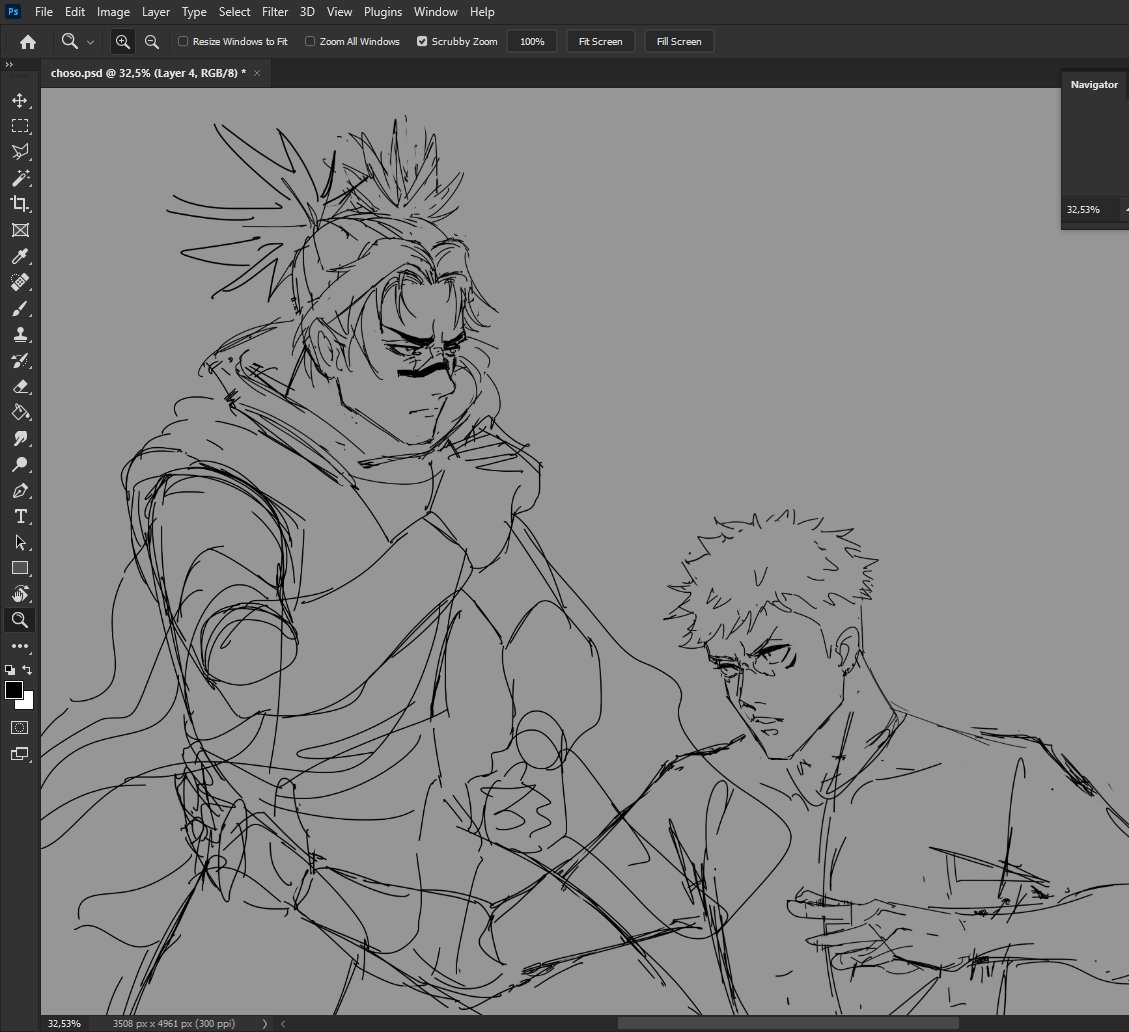Open the Image menu
The image size is (1129, 1032).
click(114, 12)
